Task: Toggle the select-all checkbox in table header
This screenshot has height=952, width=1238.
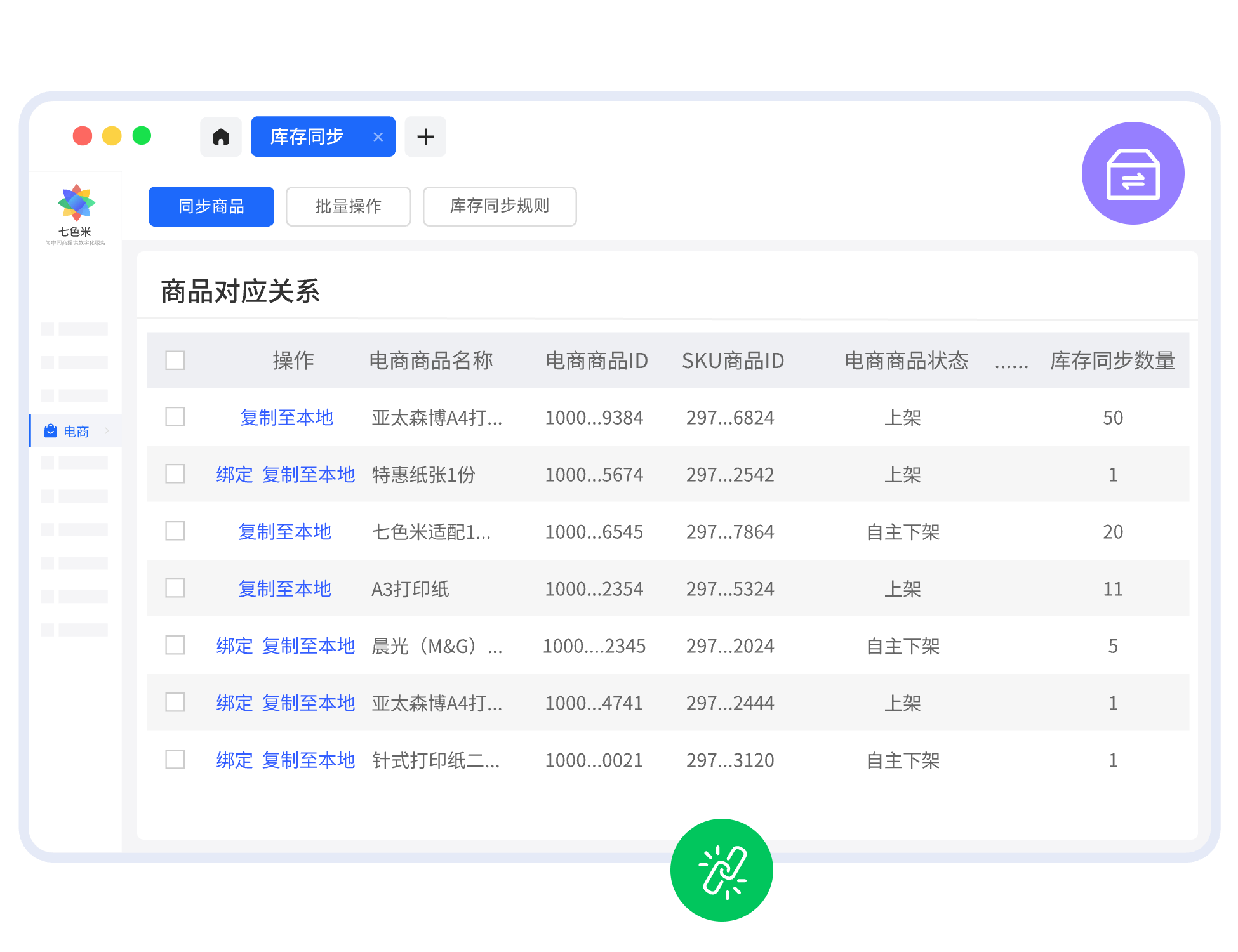Action: [175, 360]
